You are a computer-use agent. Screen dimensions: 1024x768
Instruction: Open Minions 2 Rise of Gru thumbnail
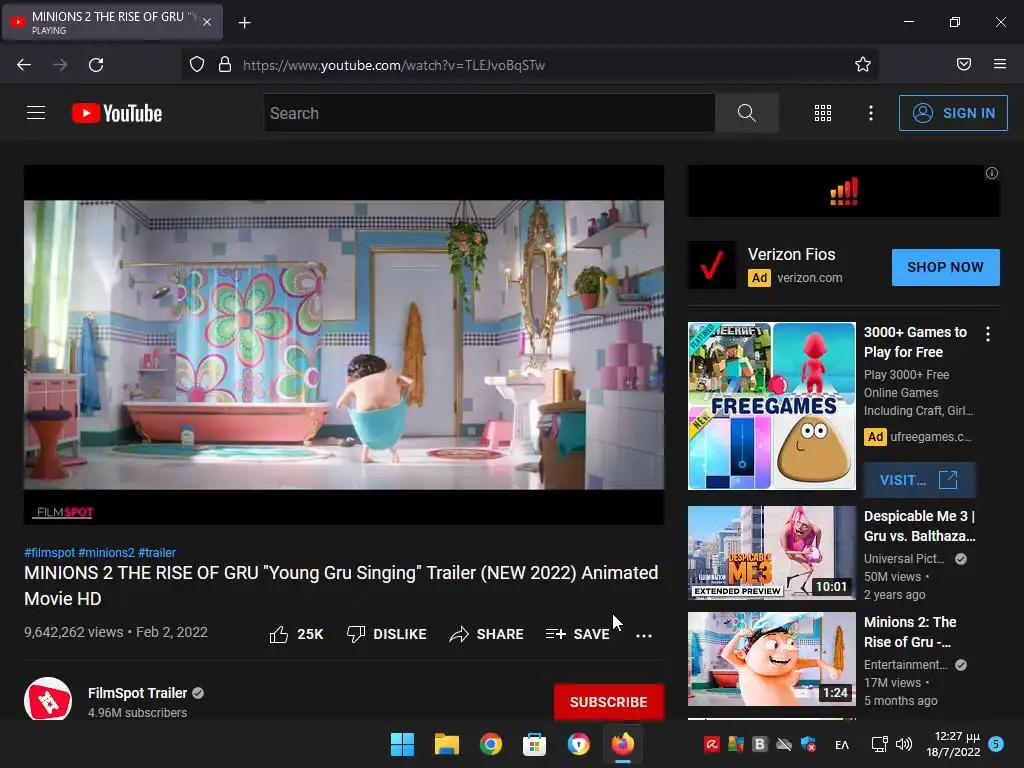[772, 658]
